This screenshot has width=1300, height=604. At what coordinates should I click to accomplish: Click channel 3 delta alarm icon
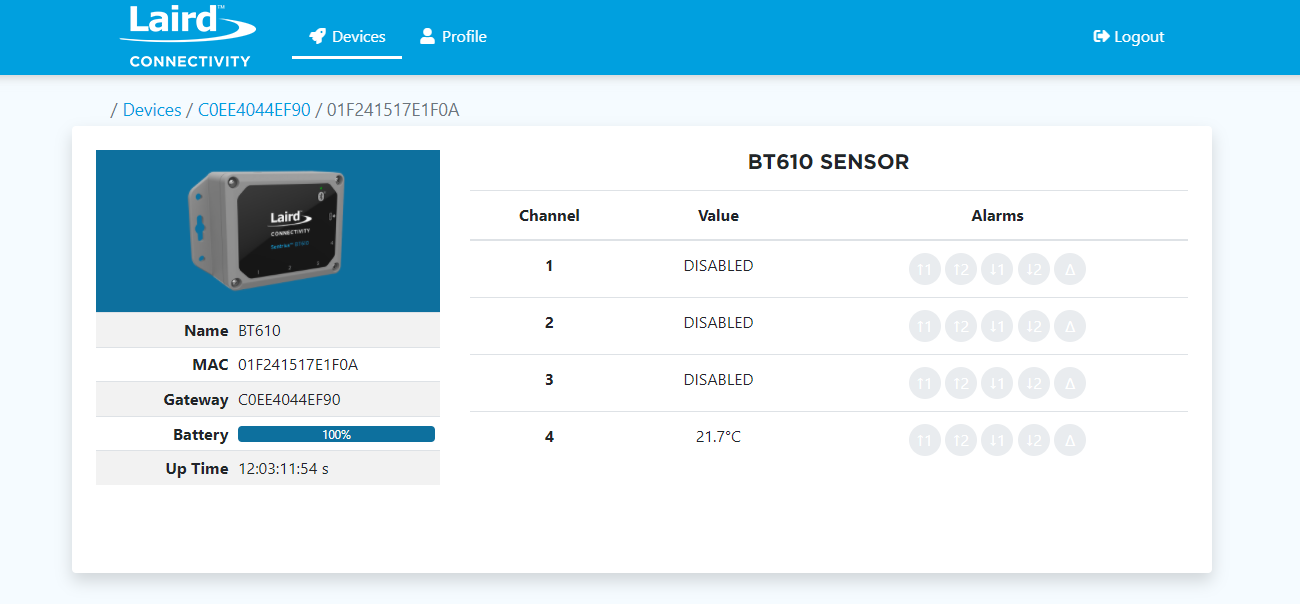pos(1069,383)
